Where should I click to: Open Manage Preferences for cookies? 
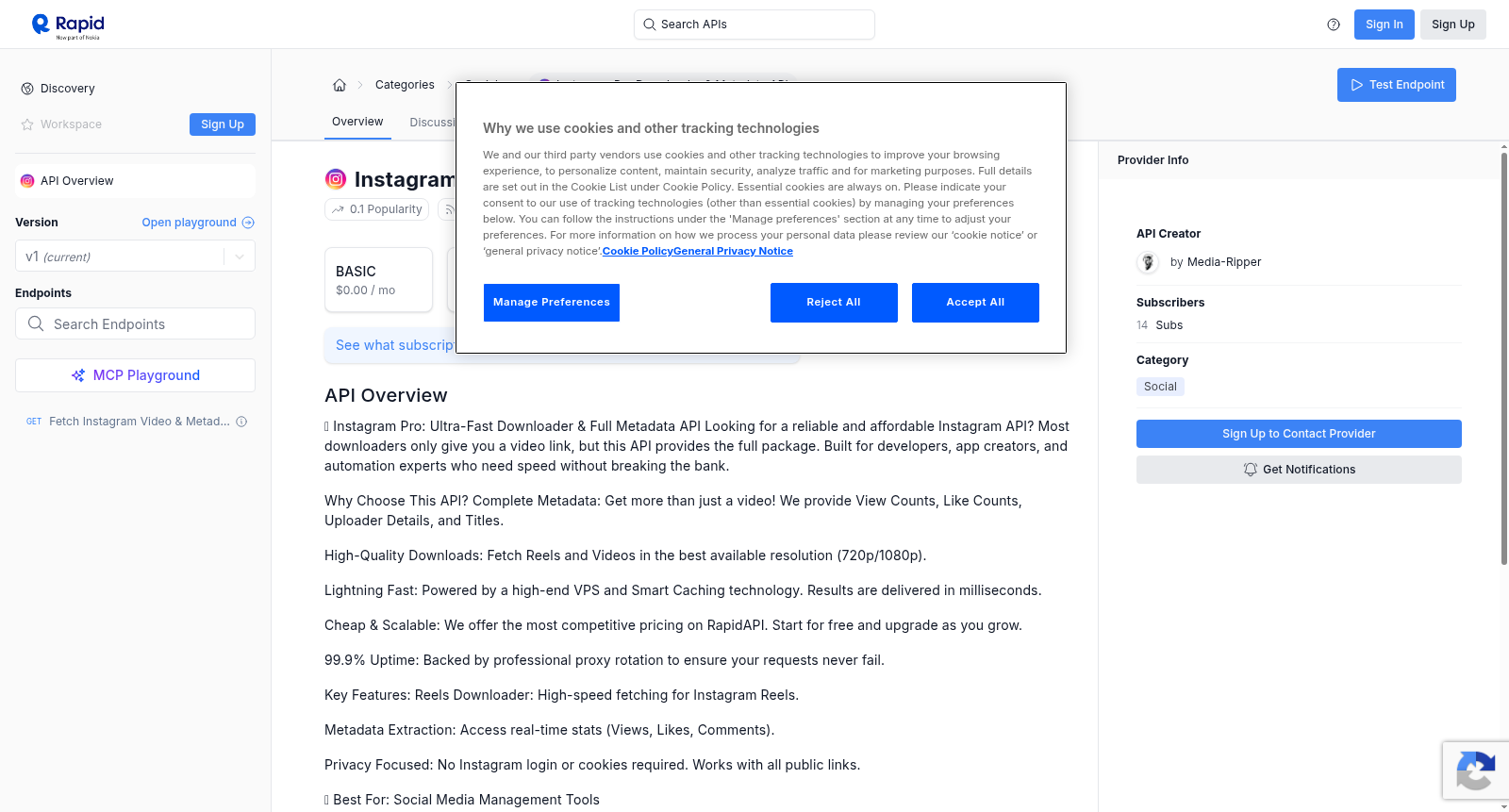[x=552, y=303]
